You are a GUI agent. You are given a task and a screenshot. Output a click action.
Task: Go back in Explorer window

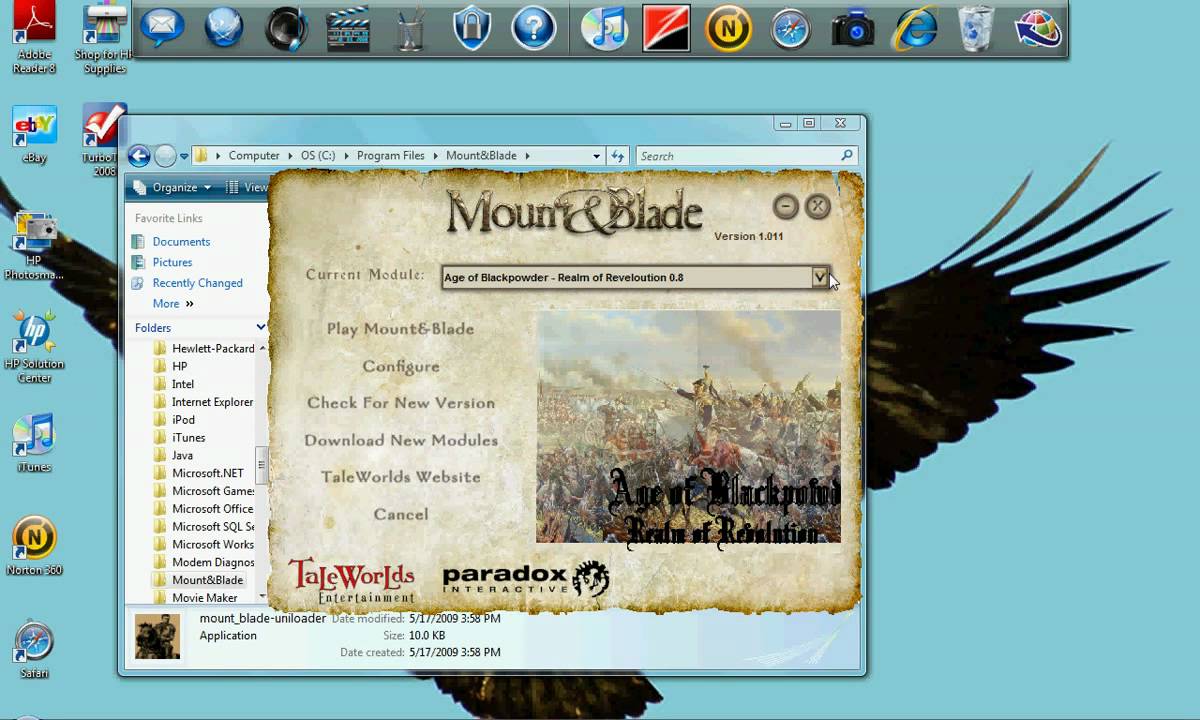[139, 155]
